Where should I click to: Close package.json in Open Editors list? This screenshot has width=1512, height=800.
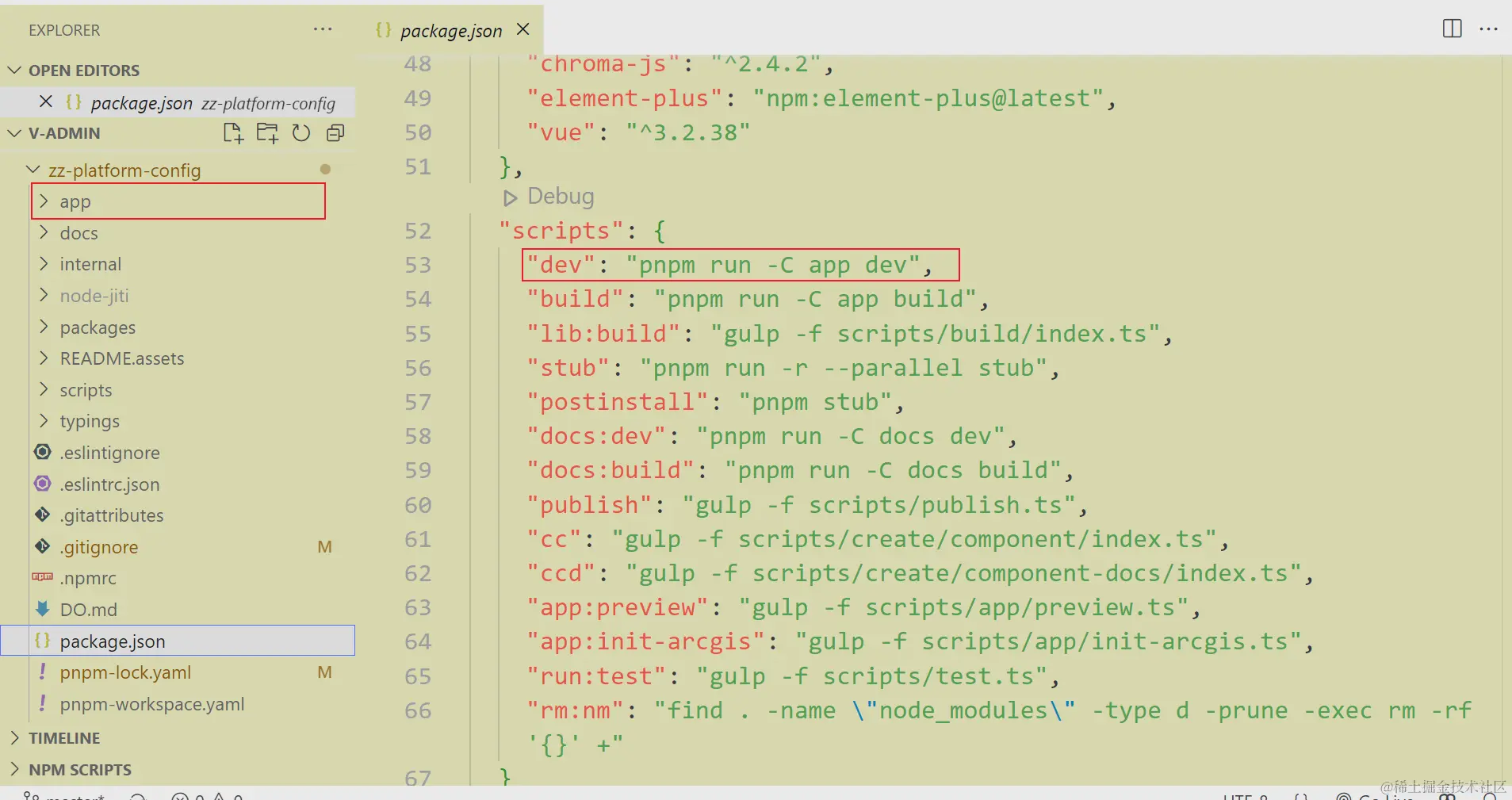46,101
